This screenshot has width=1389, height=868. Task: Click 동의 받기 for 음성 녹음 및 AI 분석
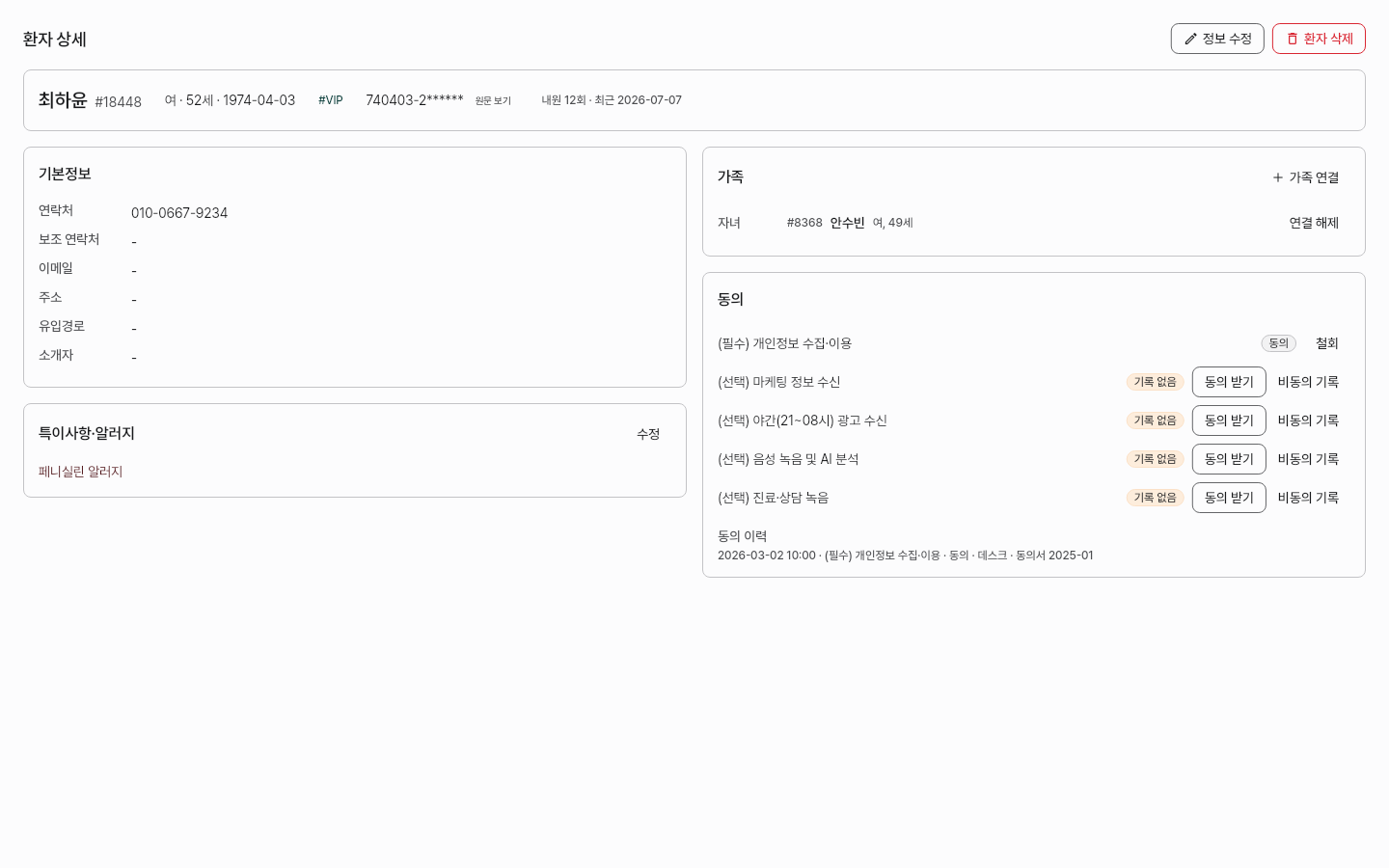coord(1229,459)
